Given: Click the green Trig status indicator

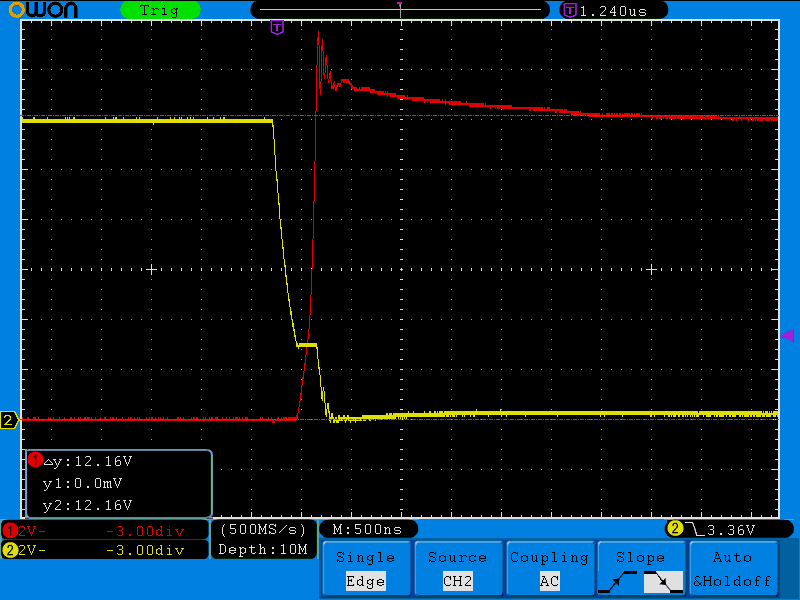Looking at the screenshot, I should pyautogui.click(x=160, y=10).
